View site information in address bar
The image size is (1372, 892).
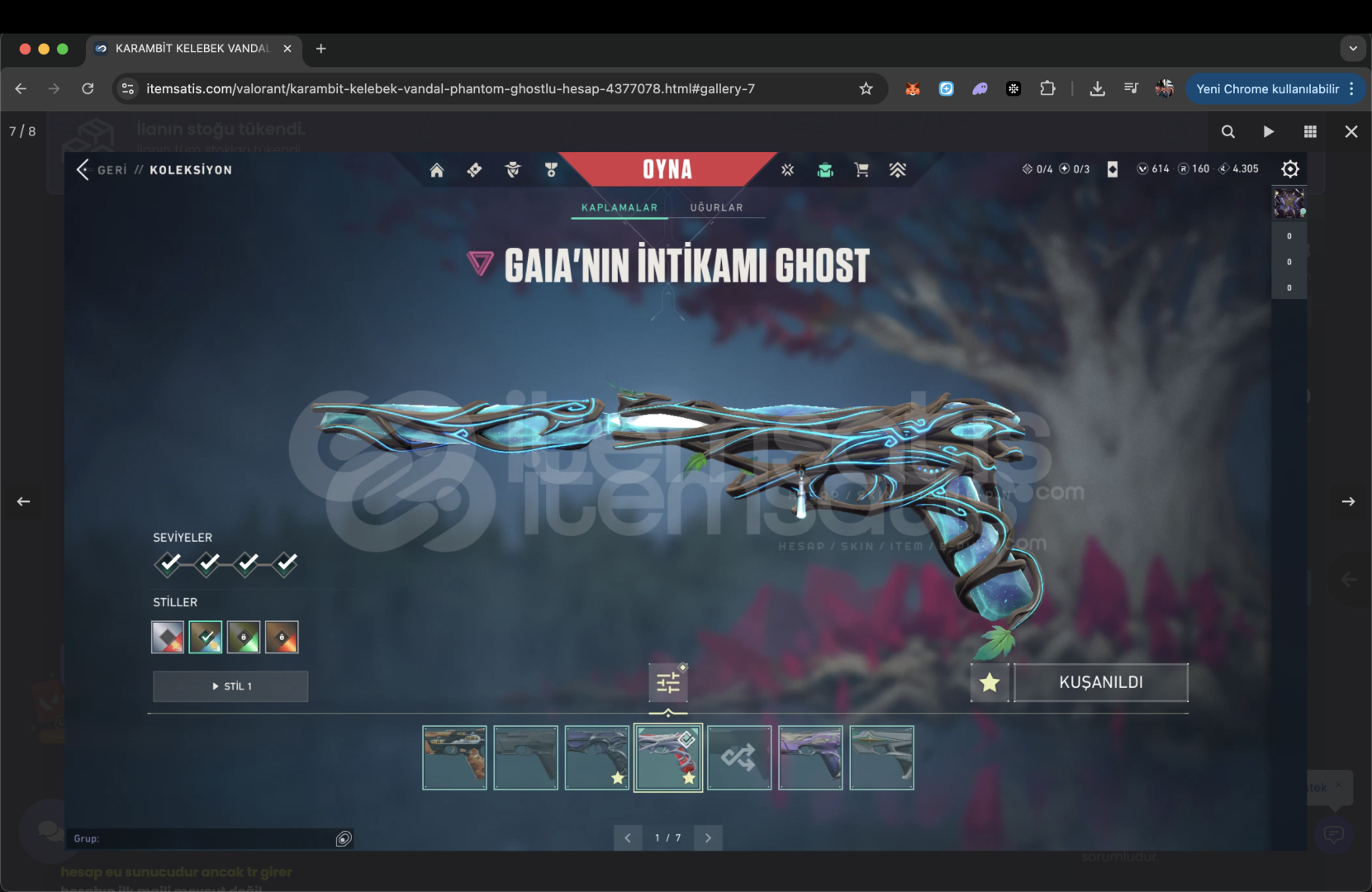click(x=128, y=88)
